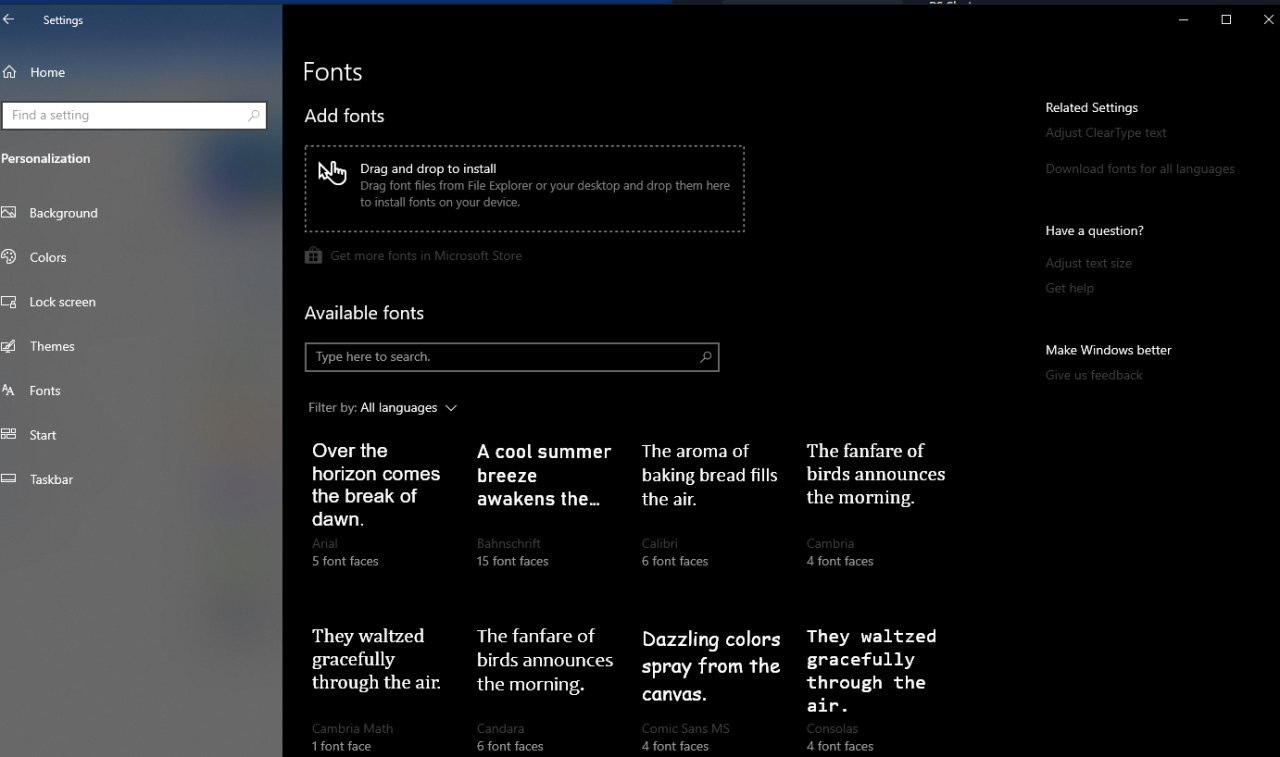Click the Taskbar icon in sidebar
The height and width of the screenshot is (757, 1280).
coord(9,479)
